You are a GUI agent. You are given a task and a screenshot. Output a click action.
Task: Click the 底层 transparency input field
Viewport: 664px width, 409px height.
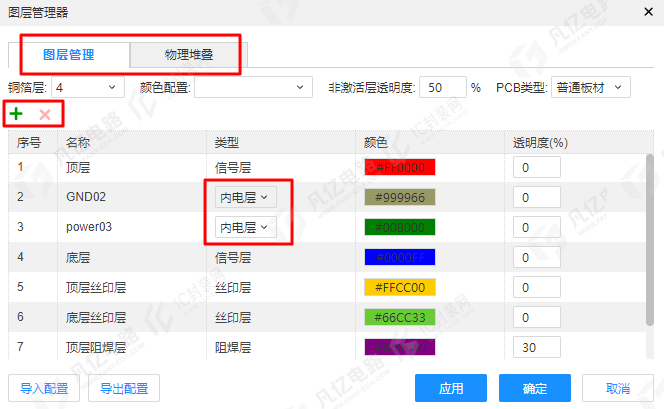[537, 257]
